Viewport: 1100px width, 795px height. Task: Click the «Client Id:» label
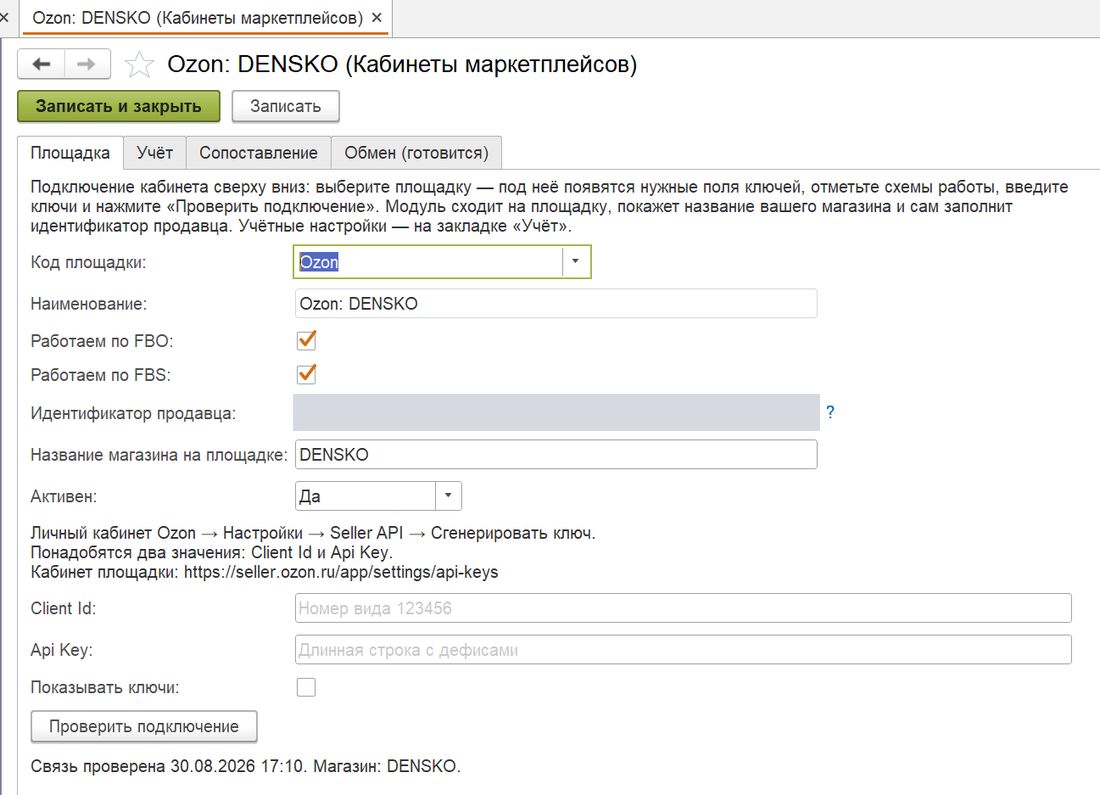pos(63,608)
